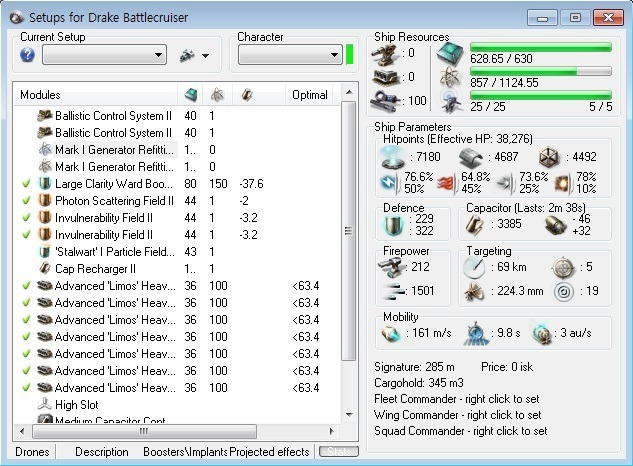Viewport: 633px width, 466px height.
Task: Click the module list vertical scrollbar thumb
Action: pos(349,231)
